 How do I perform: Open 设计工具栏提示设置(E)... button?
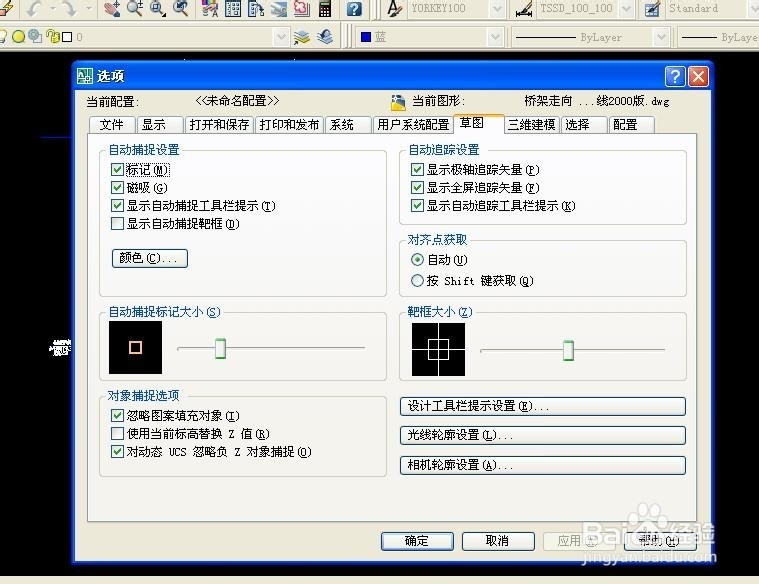543,406
